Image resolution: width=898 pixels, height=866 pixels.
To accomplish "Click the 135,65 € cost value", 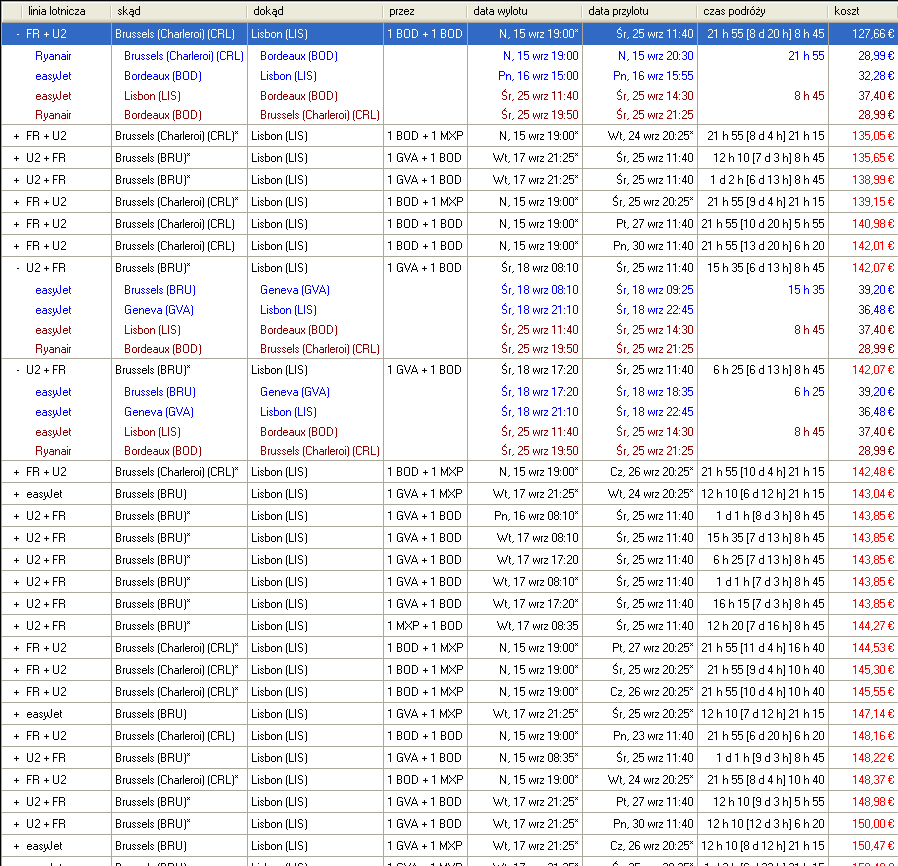I will tap(873, 158).
